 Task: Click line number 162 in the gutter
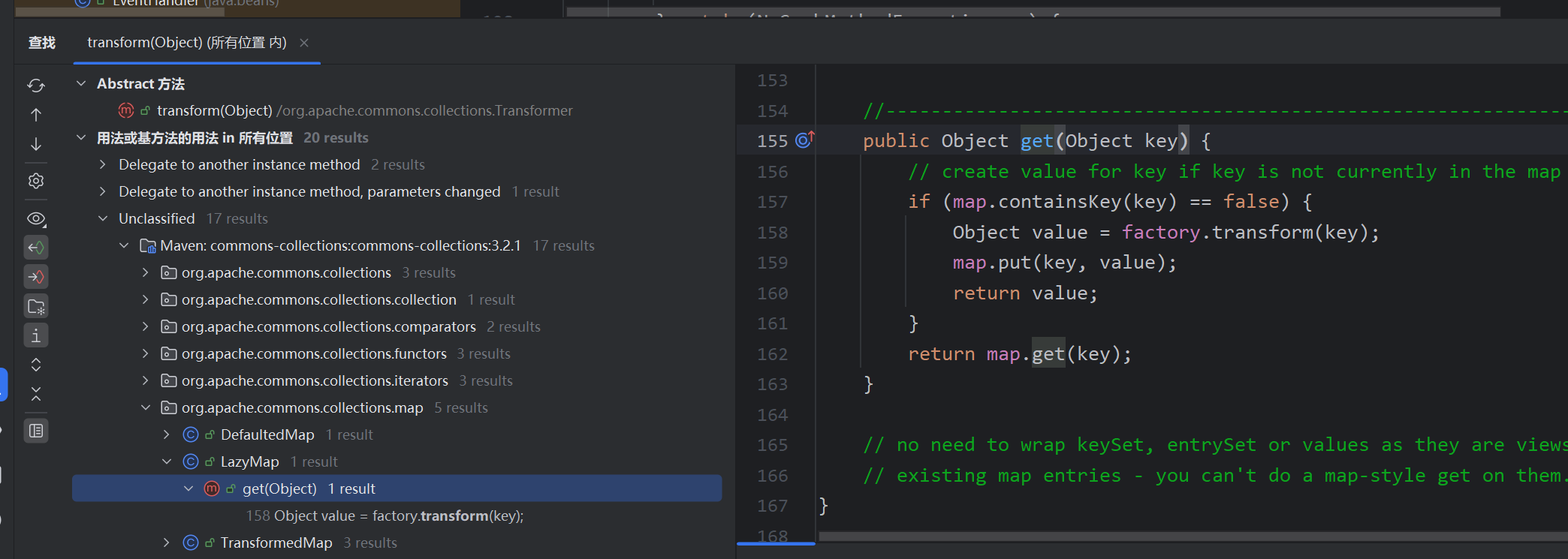click(773, 354)
